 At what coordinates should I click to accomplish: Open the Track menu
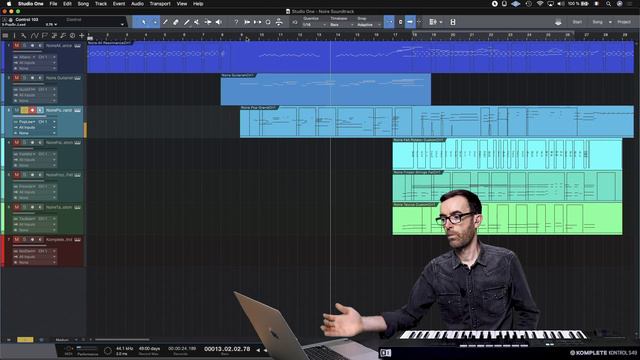point(101,4)
